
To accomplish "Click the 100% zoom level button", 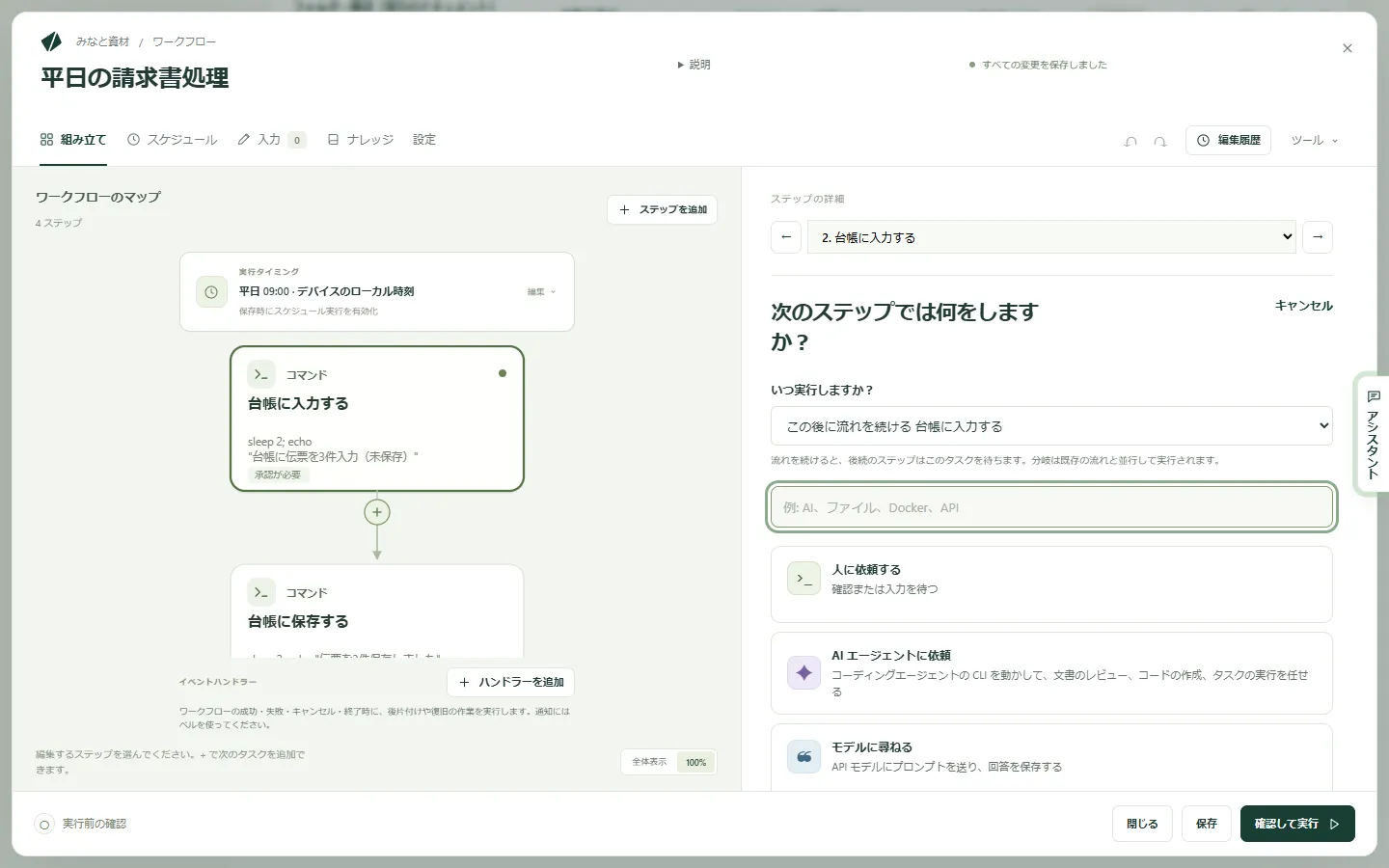I will coord(696,762).
